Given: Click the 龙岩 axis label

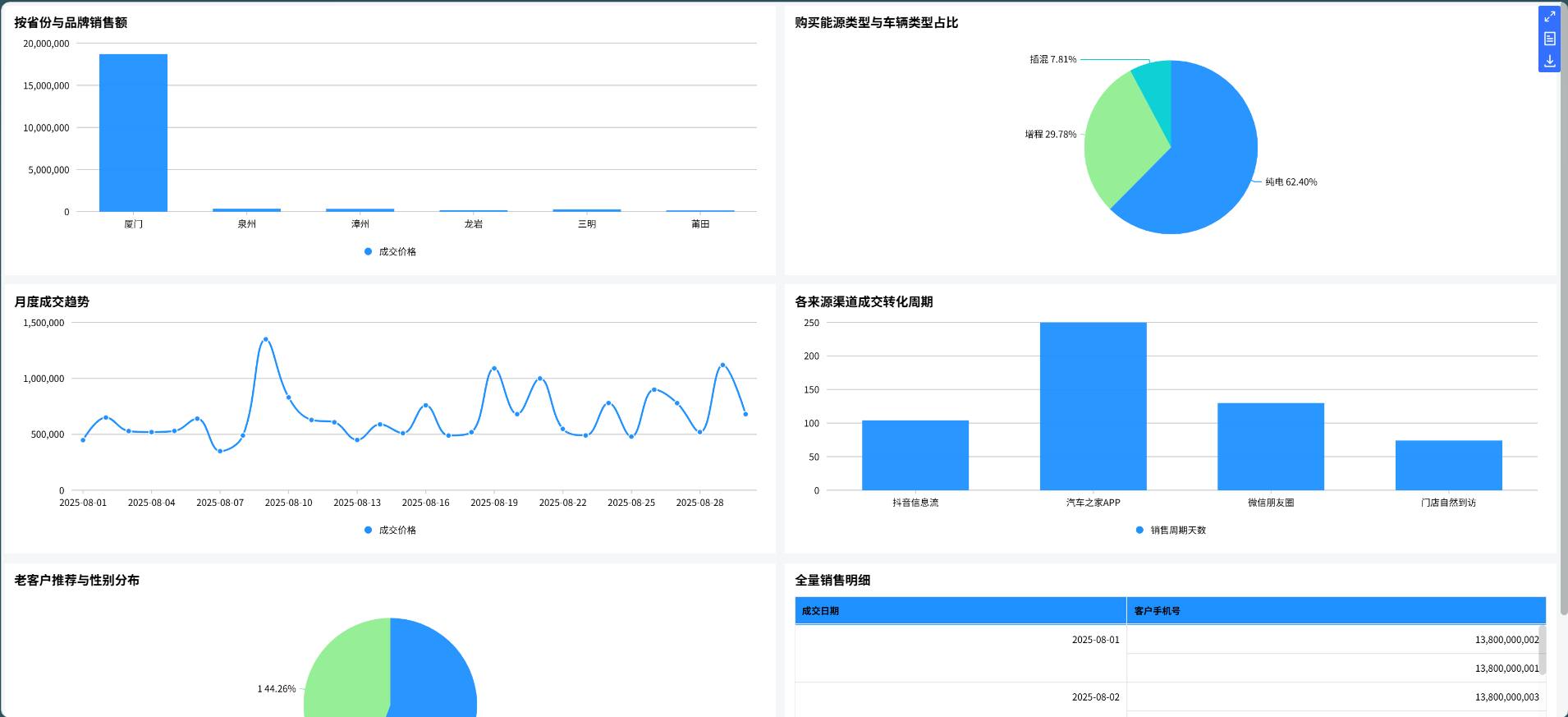Looking at the screenshot, I should tap(473, 223).
